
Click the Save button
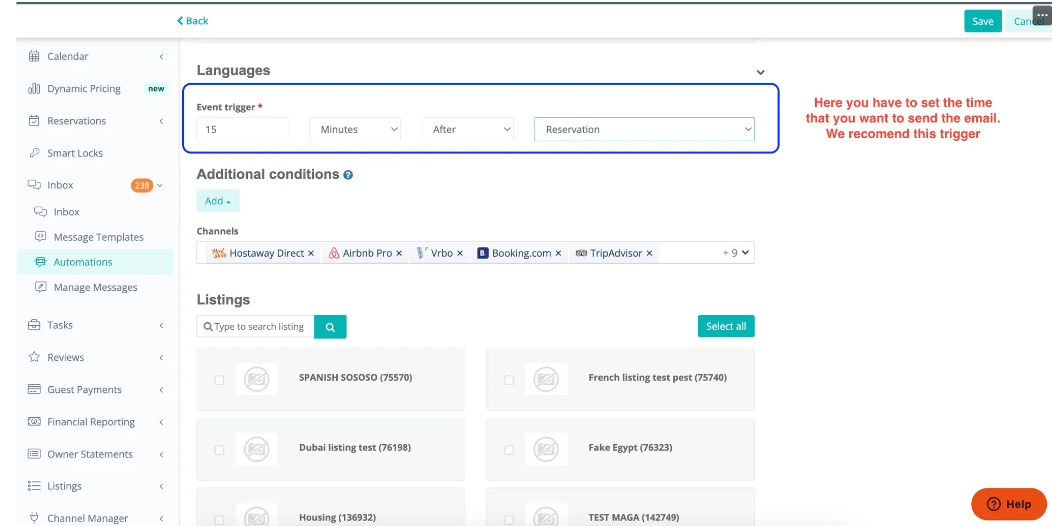tap(982, 21)
